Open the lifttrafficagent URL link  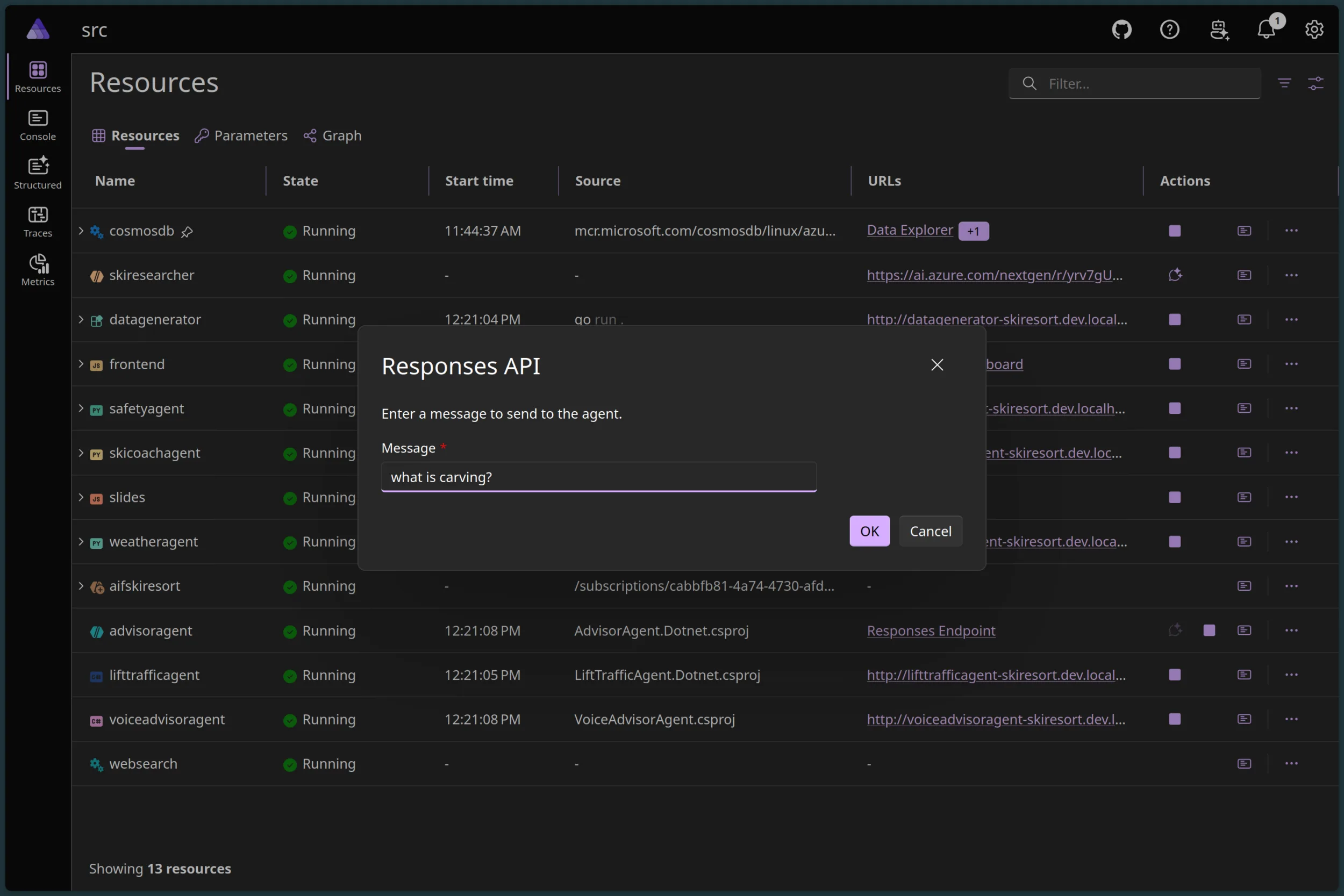pos(997,675)
